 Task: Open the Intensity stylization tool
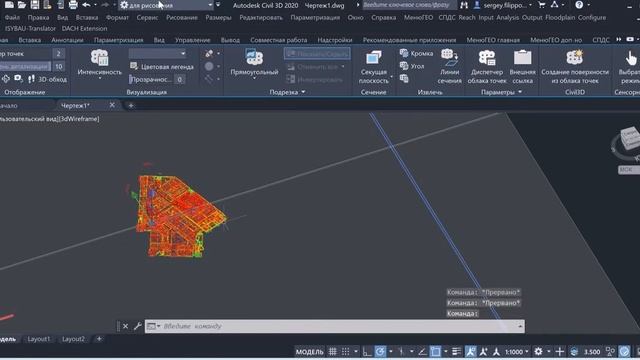click(x=100, y=62)
